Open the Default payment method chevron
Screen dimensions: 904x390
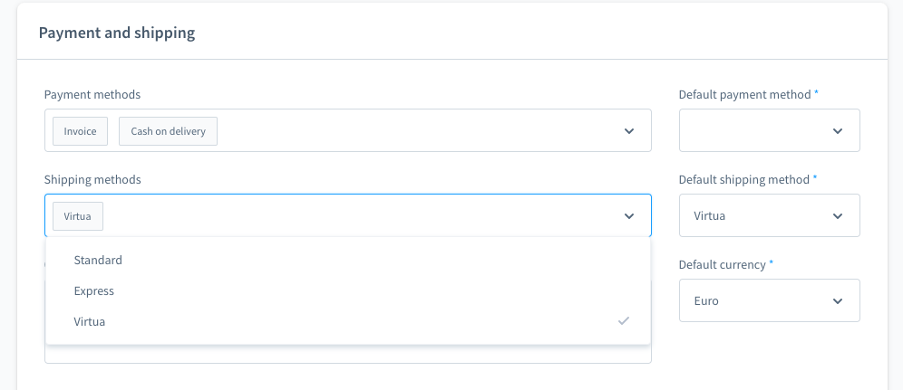click(x=838, y=131)
